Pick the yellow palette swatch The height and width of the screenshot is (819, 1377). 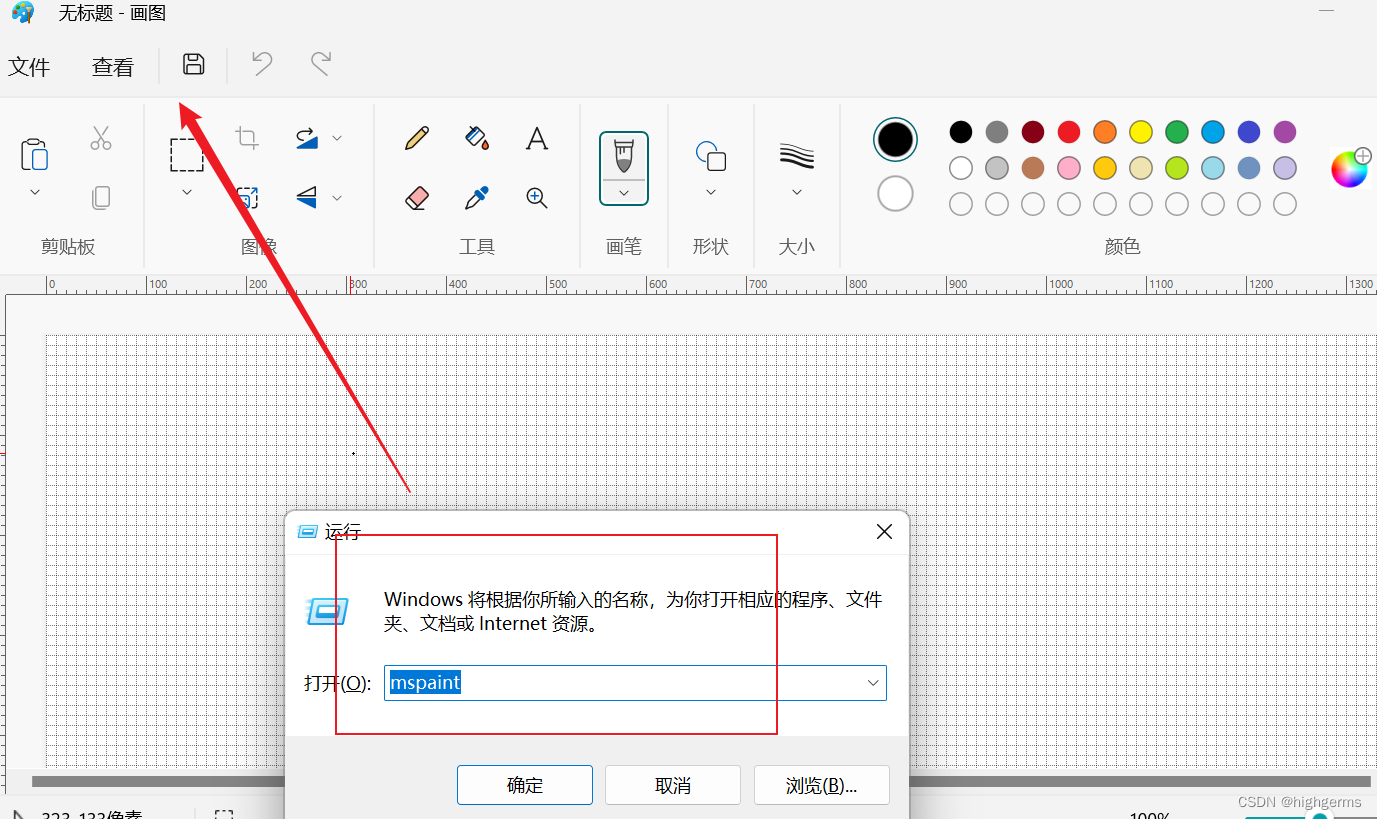[x=1141, y=132]
